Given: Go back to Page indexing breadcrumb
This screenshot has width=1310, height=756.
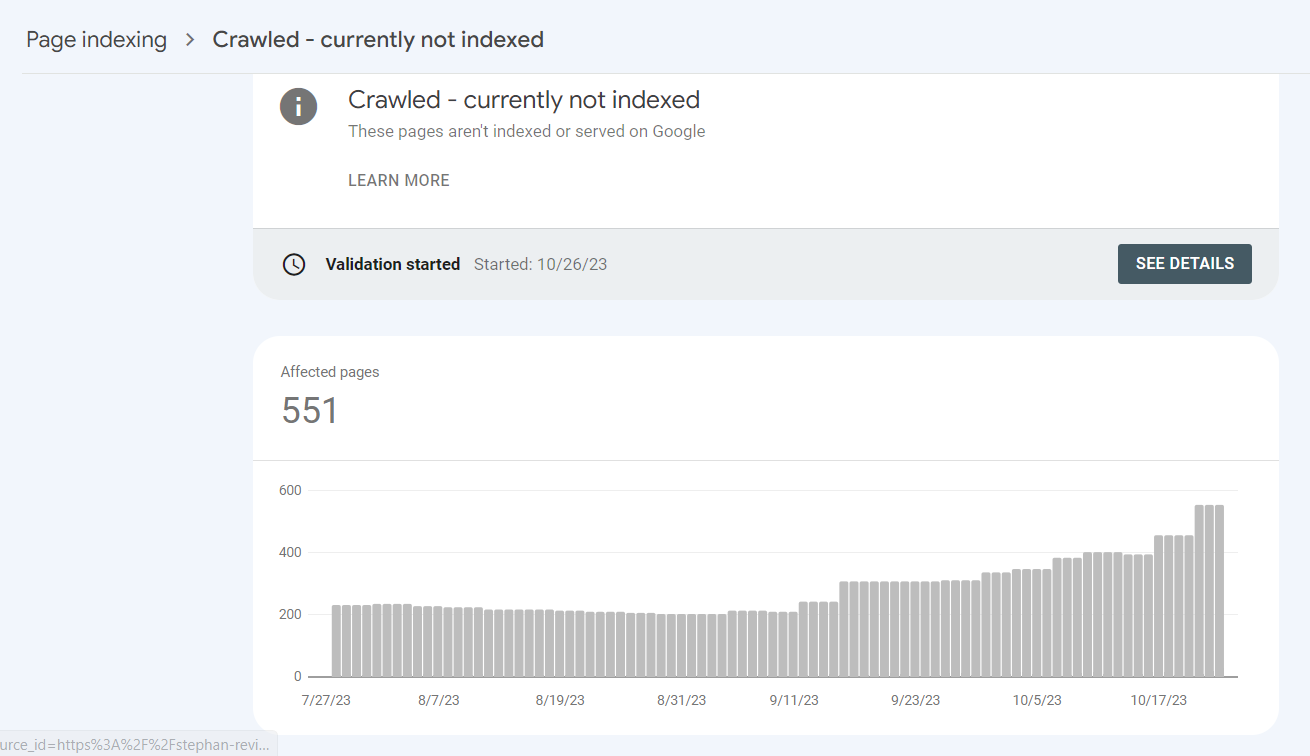Looking at the screenshot, I should coord(96,40).
